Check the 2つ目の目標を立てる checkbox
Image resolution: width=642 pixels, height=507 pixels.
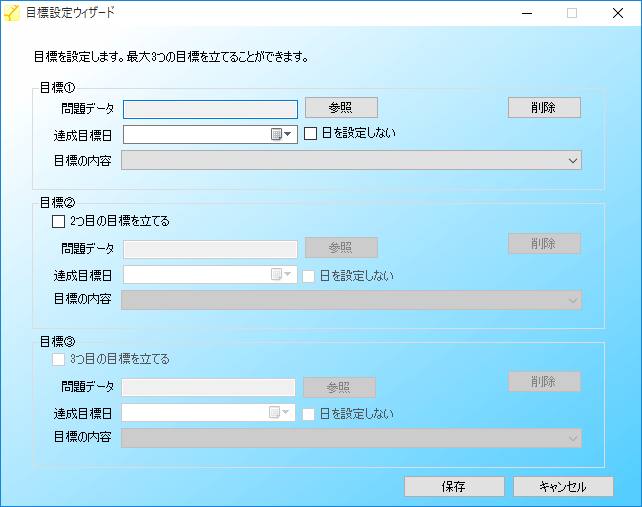tap(58, 221)
